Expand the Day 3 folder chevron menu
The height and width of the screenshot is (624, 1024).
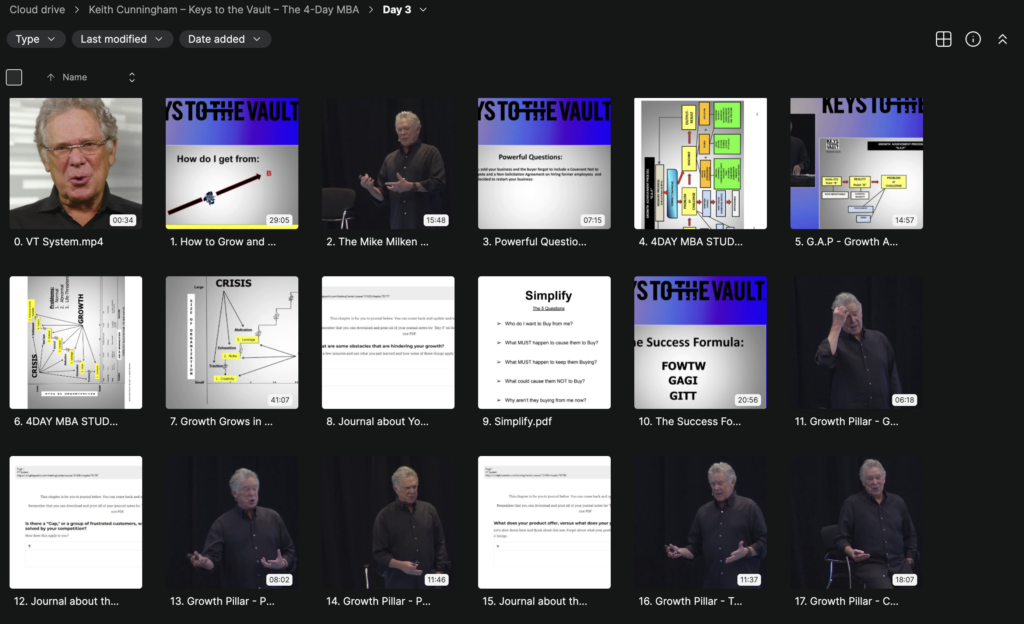[x=423, y=10]
